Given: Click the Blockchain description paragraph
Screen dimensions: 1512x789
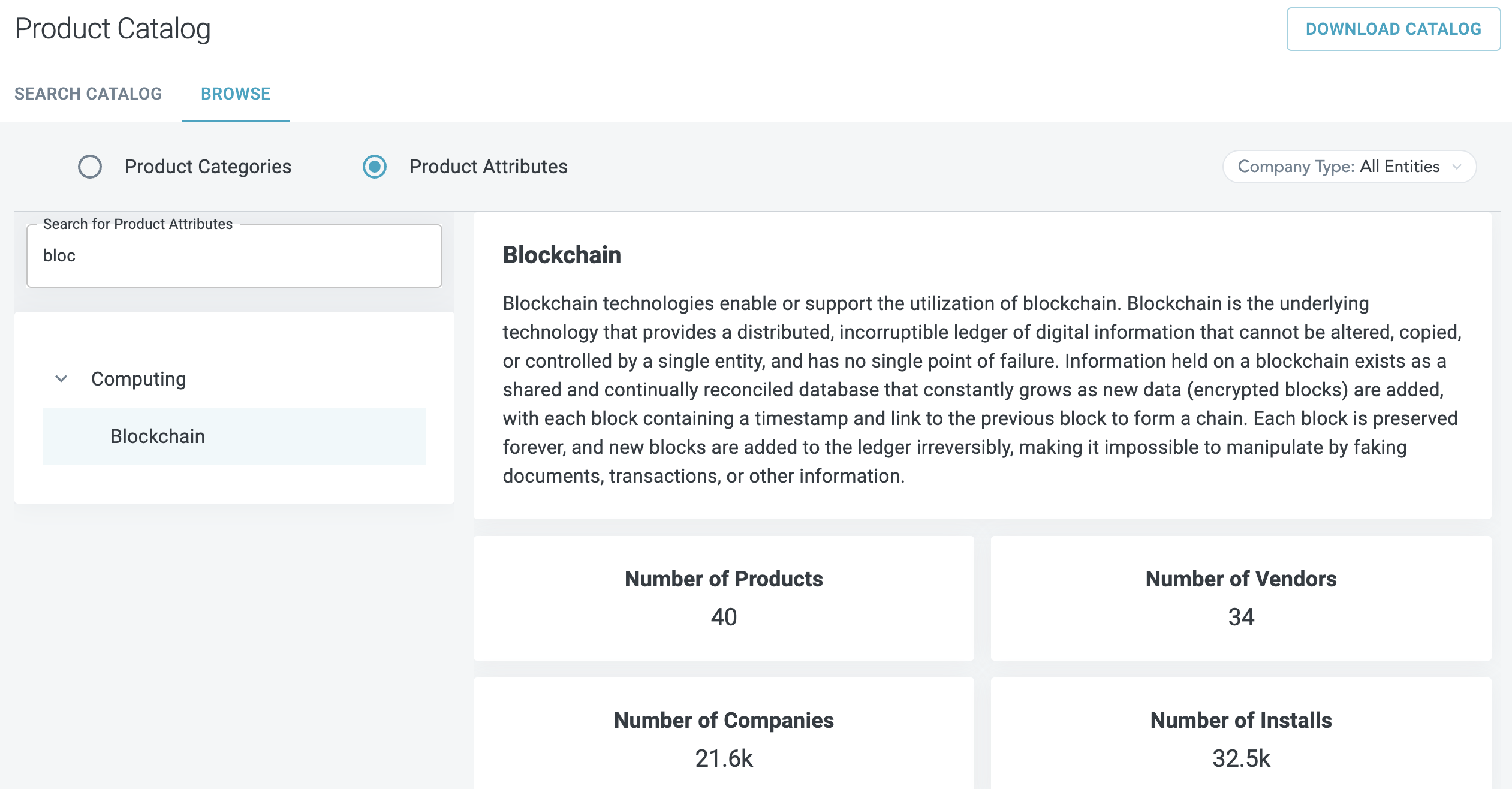Looking at the screenshot, I should (981, 390).
